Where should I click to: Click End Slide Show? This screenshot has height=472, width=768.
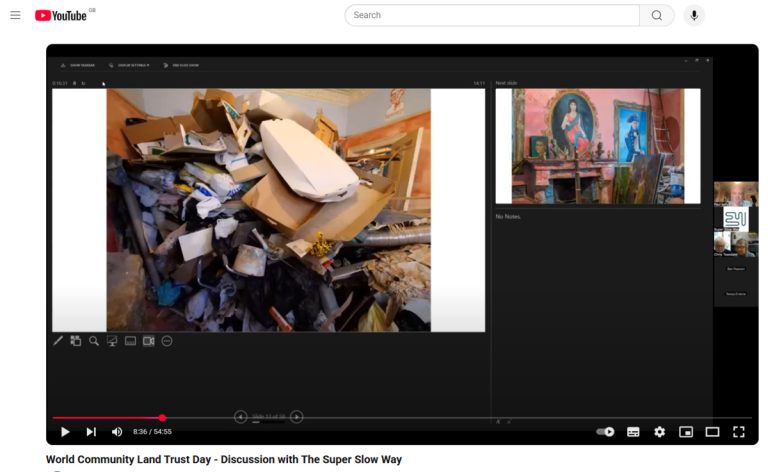181,65
